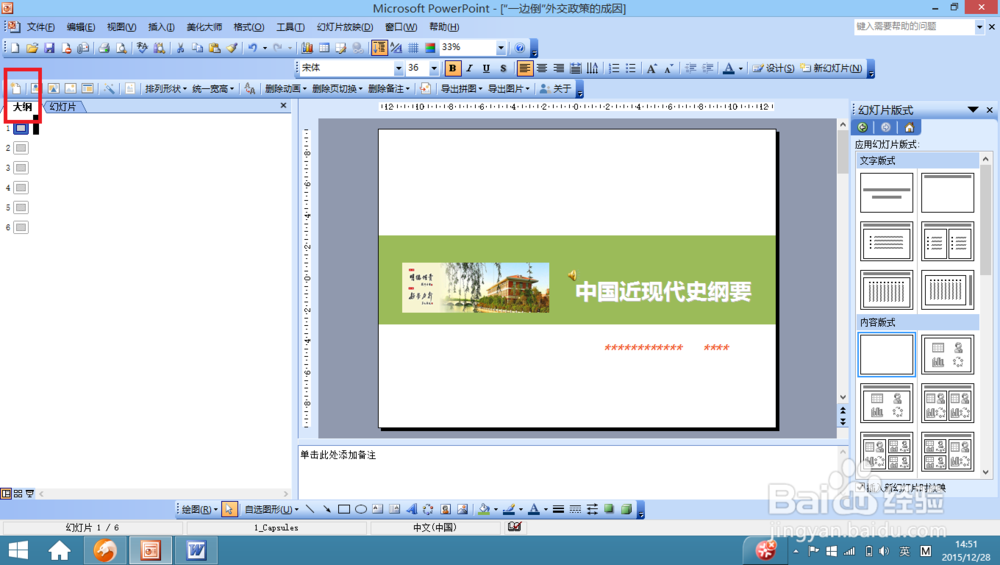Image resolution: width=1000 pixels, height=565 pixels.
Task: Toggle text Shadow formatting
Action: (503, 68)
